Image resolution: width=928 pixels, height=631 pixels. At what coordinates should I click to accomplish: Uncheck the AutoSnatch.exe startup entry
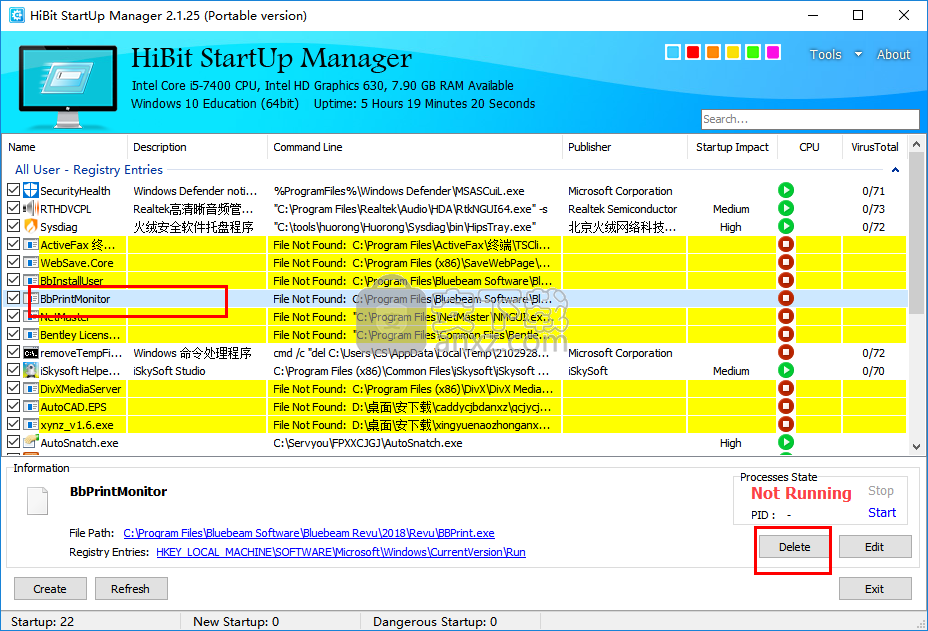[x=14, y=442]
